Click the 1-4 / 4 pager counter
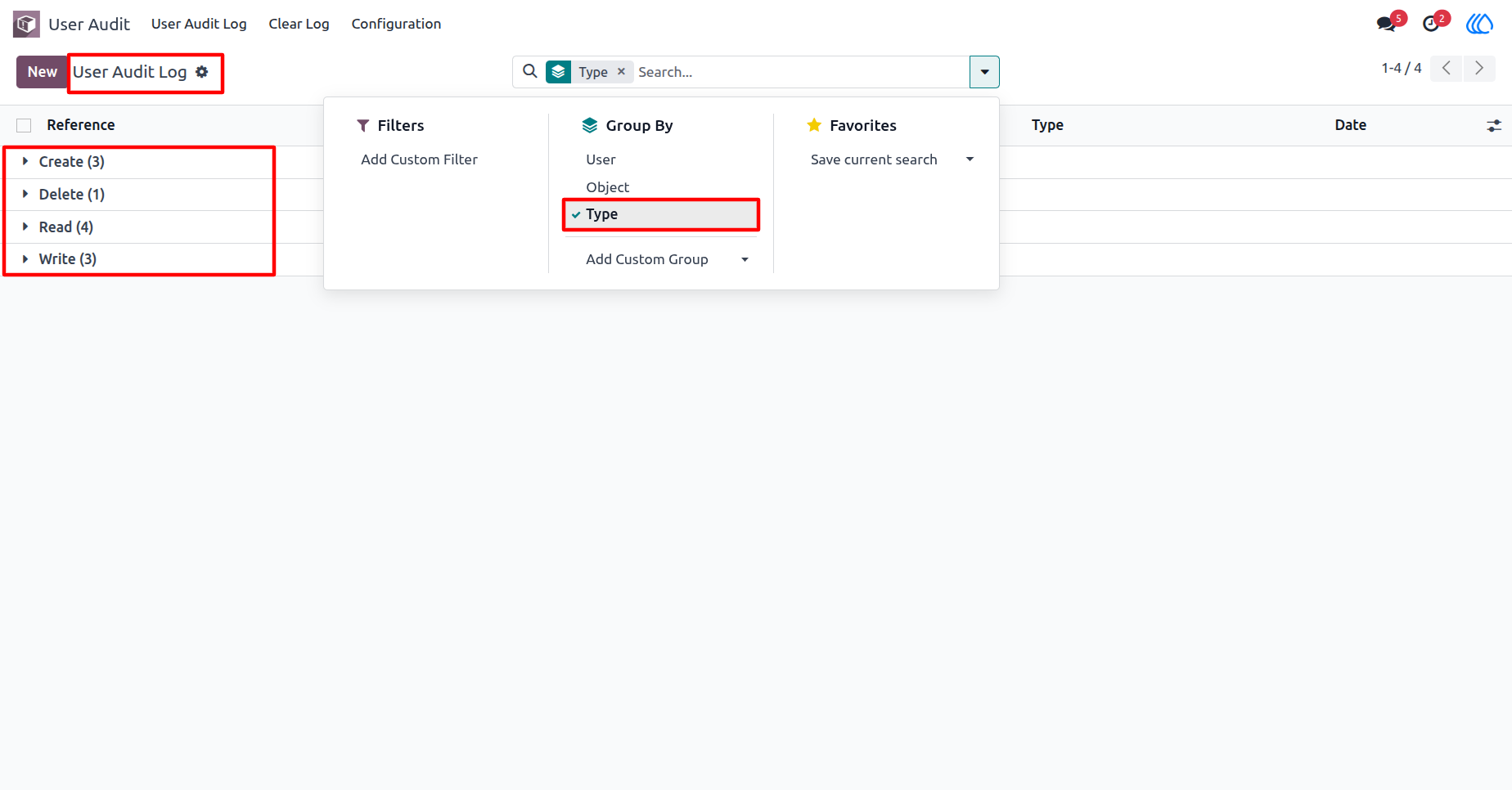 coord(1401,68)
